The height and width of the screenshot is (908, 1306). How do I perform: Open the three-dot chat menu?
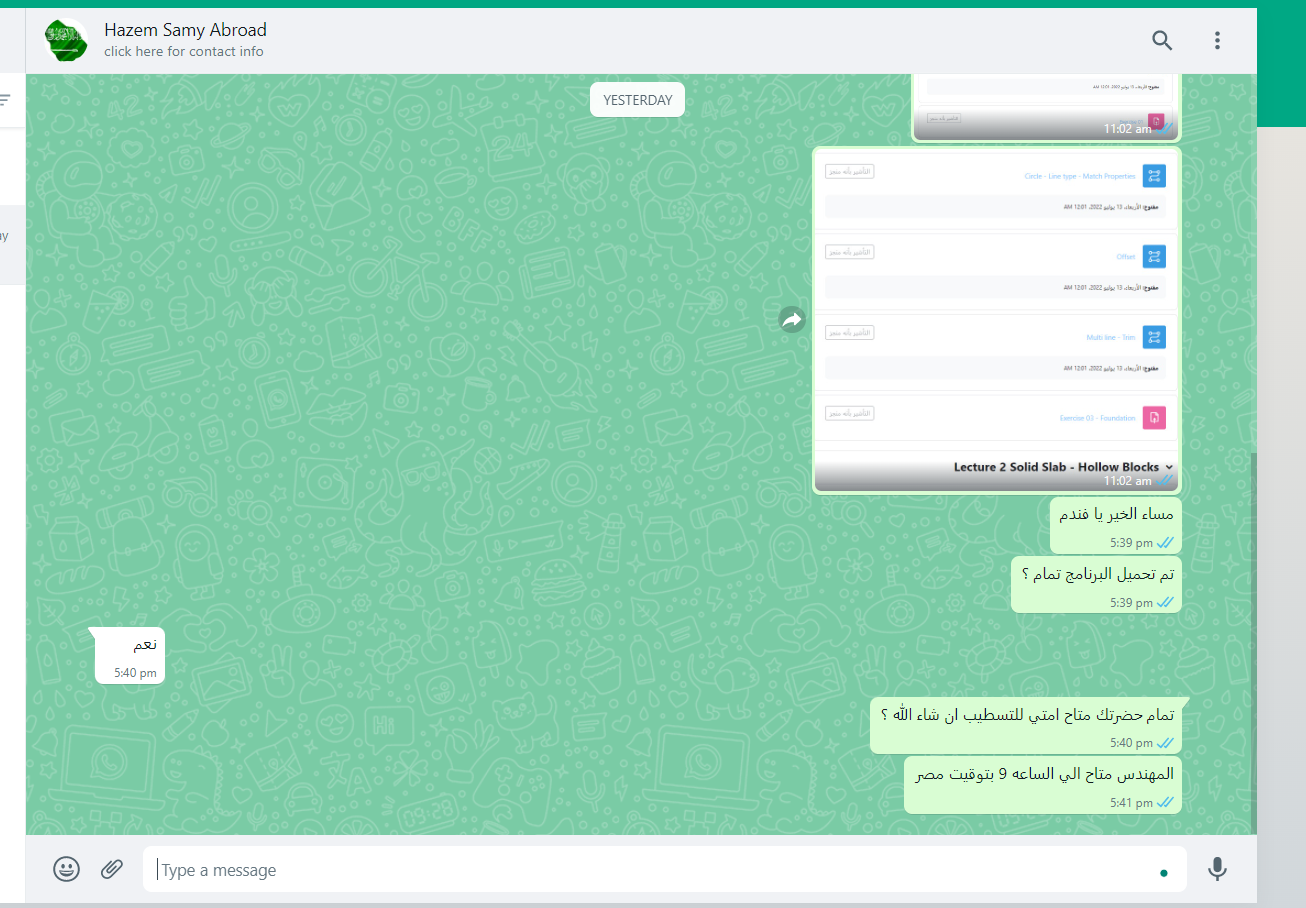[1217, 40]
